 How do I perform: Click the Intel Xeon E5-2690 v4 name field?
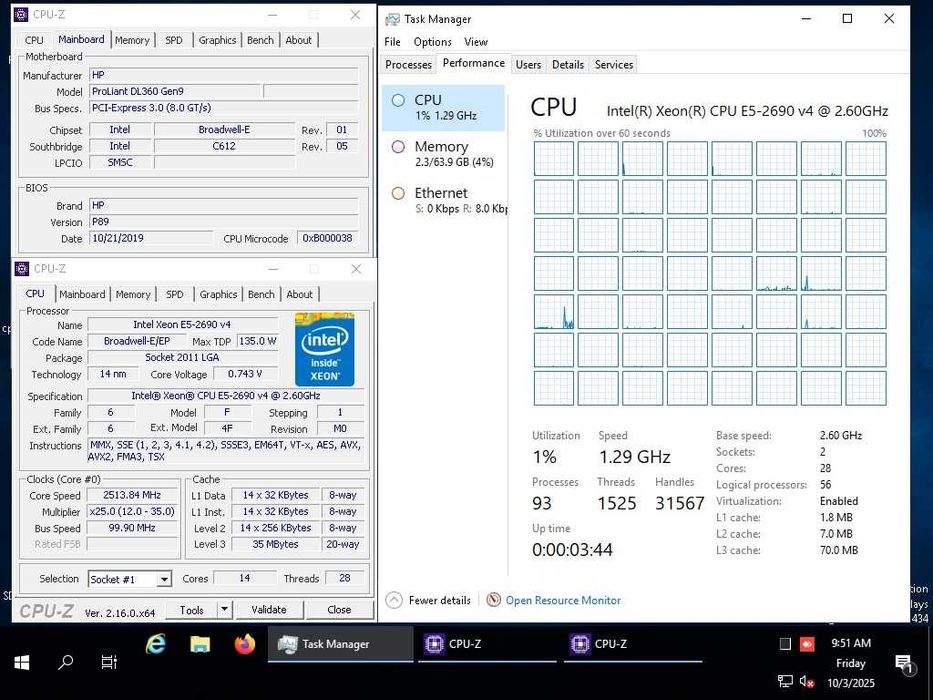click(182, 325)
